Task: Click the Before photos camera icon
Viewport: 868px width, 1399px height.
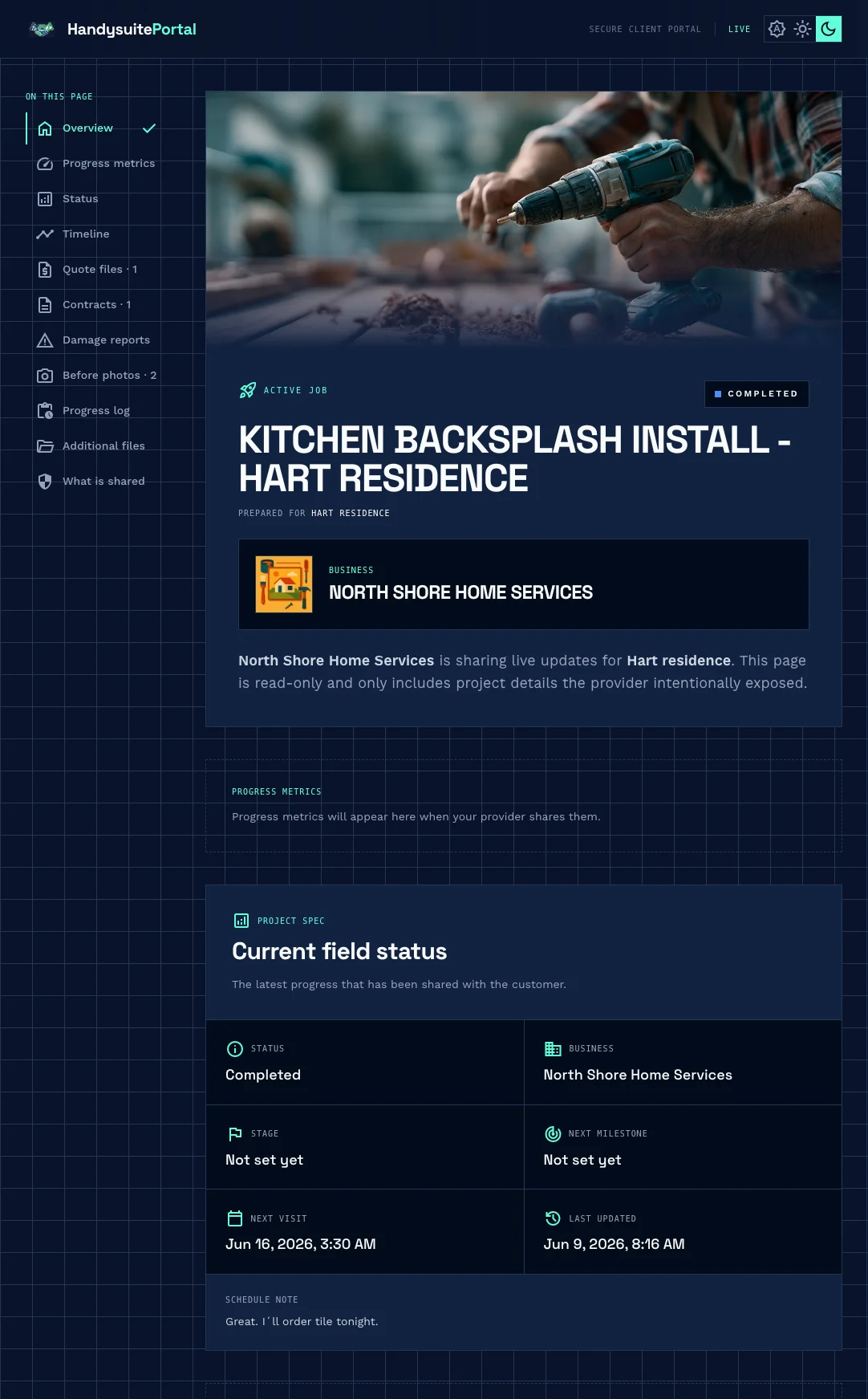Action: click(45, 376)
